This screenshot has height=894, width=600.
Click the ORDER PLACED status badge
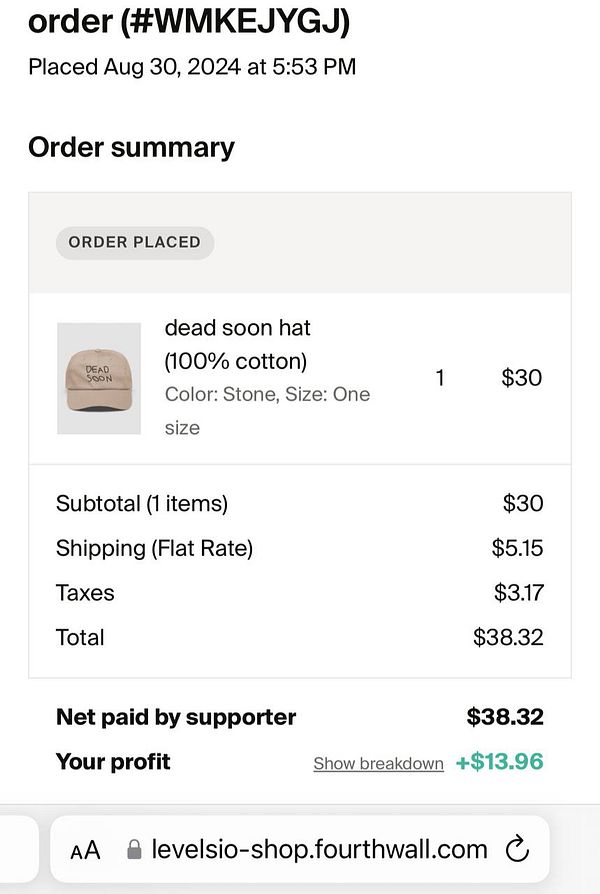(x=134, y=242)
